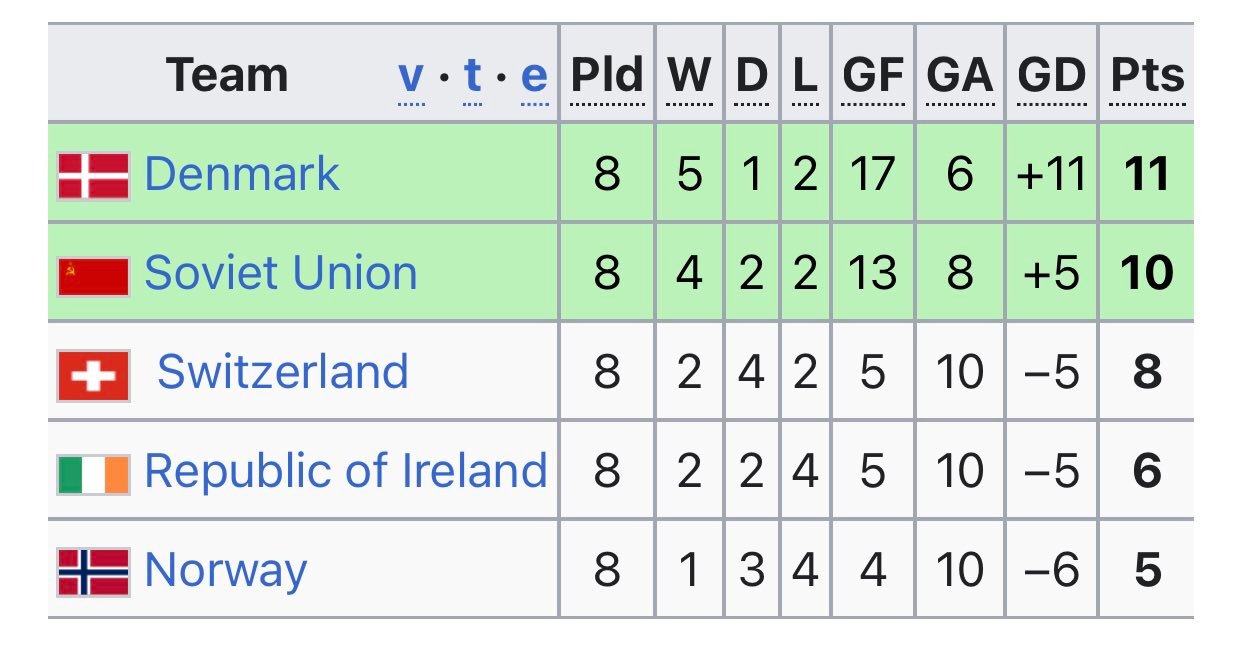Open the Switzerland team link

coord(283,371)
